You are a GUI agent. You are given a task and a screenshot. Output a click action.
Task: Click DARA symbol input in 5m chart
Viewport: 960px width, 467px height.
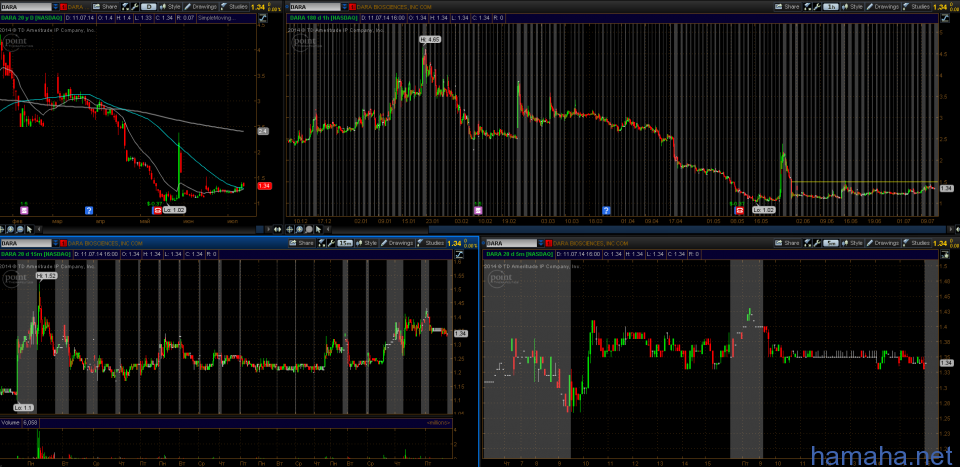[512, 244]
